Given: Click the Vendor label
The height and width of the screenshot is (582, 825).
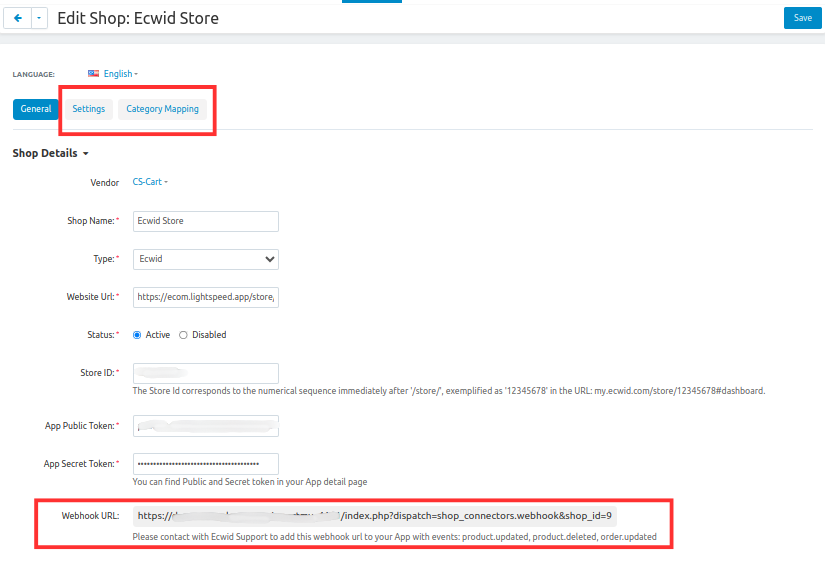Looking at the screenshot, I should click(x=105, y=183).
